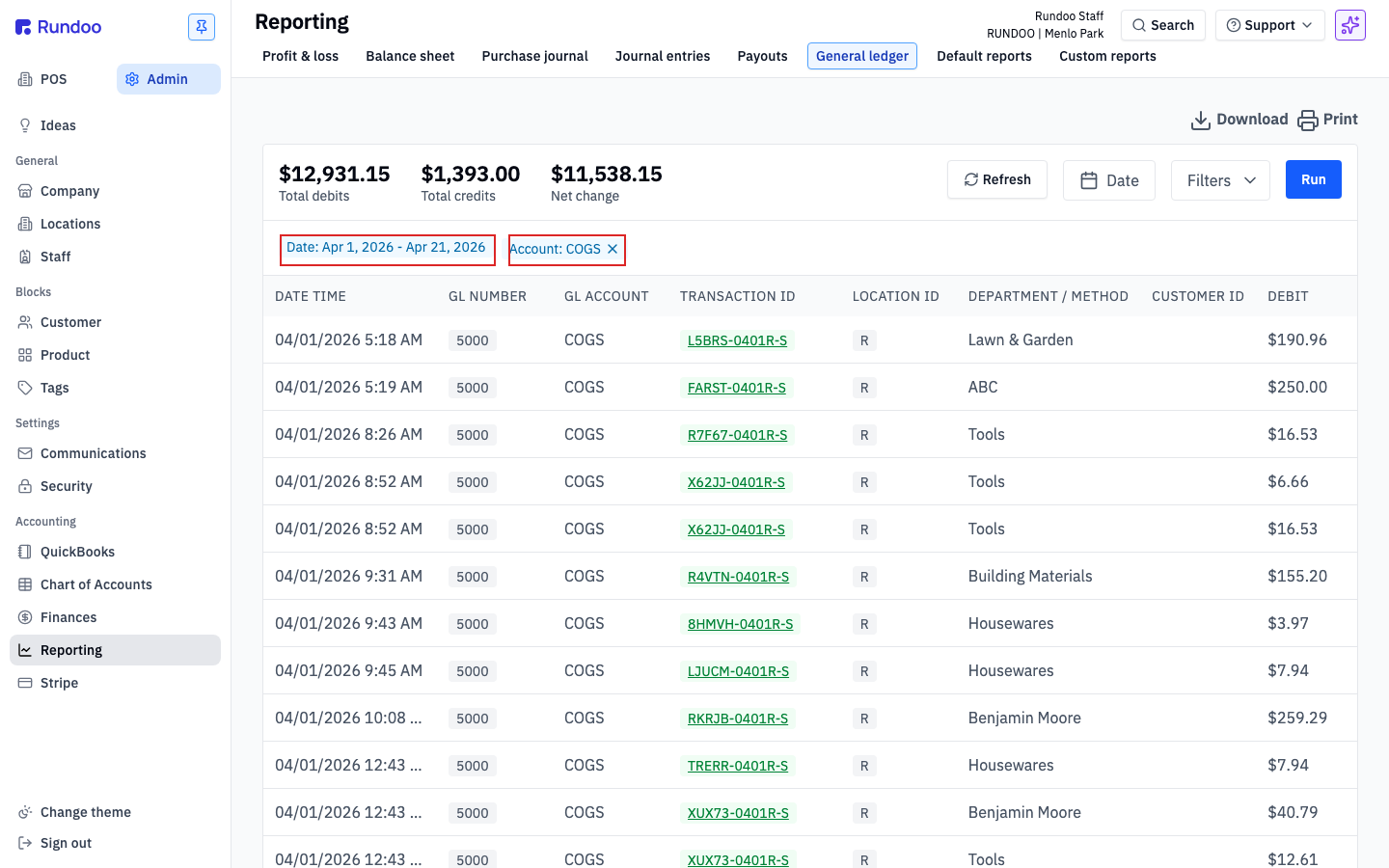Open the Support dropdown
1389x868 pixels.
1269,25
